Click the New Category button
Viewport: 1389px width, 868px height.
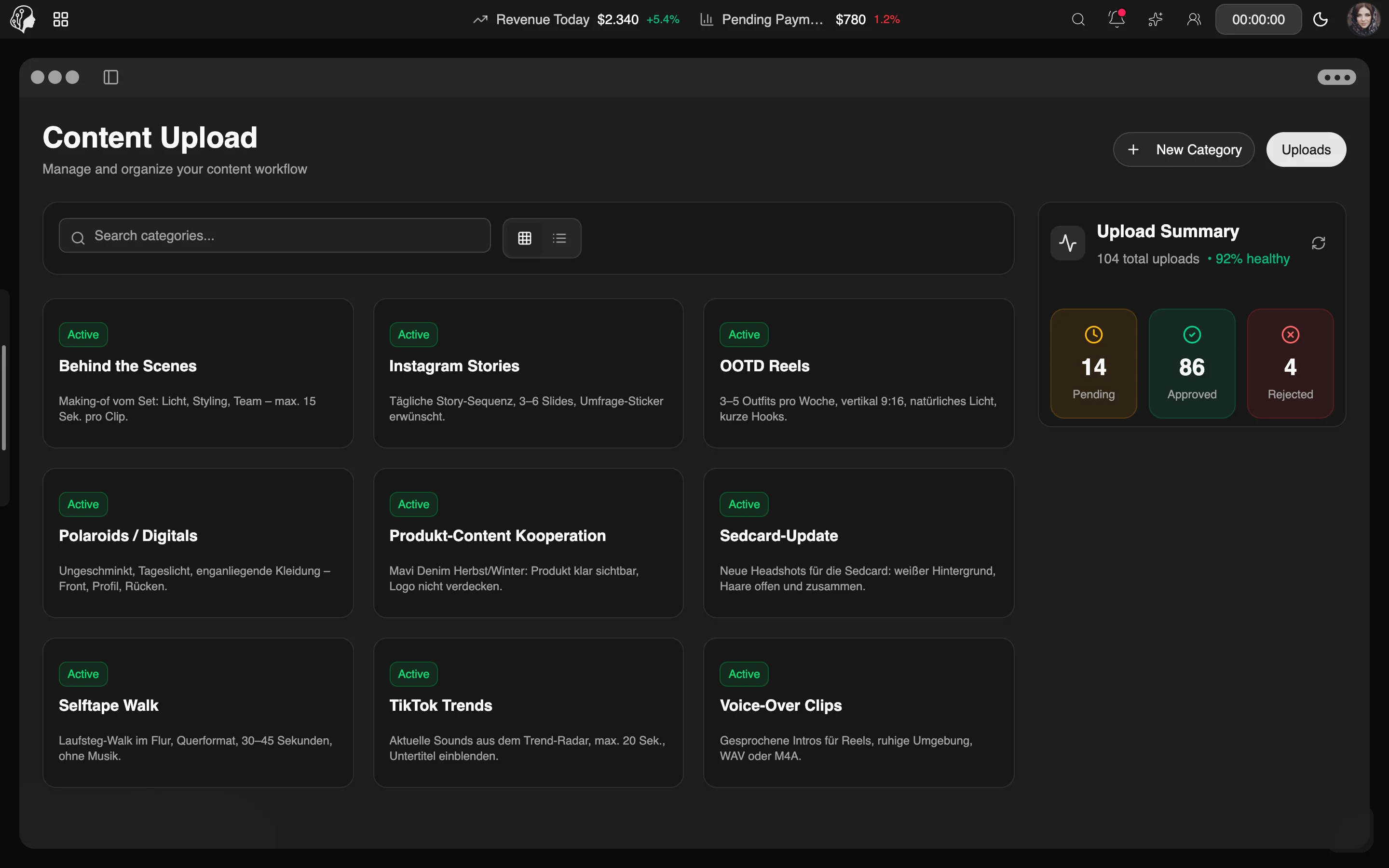1184,150
